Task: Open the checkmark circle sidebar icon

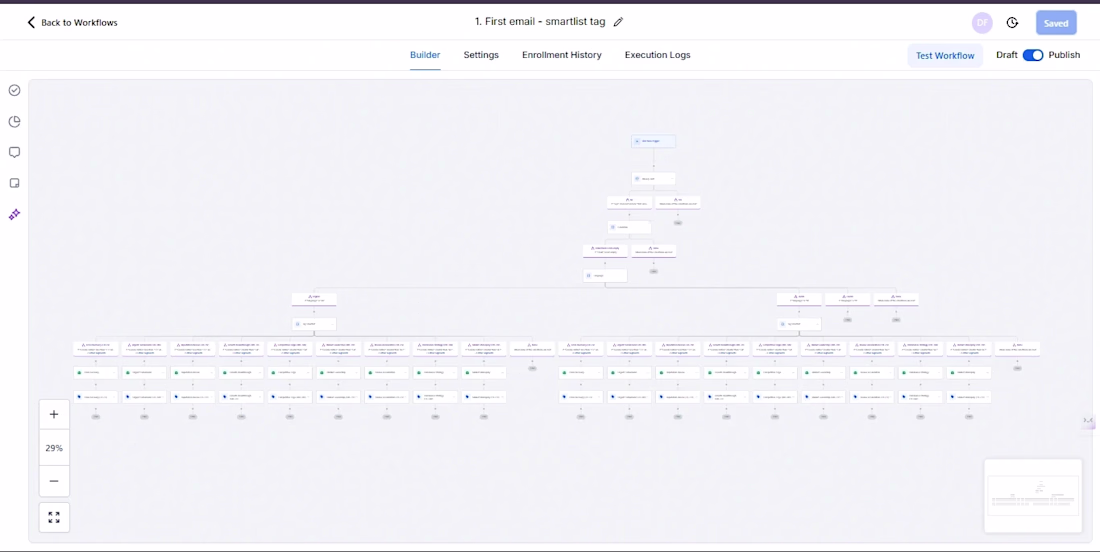Action: click(14, 90)
